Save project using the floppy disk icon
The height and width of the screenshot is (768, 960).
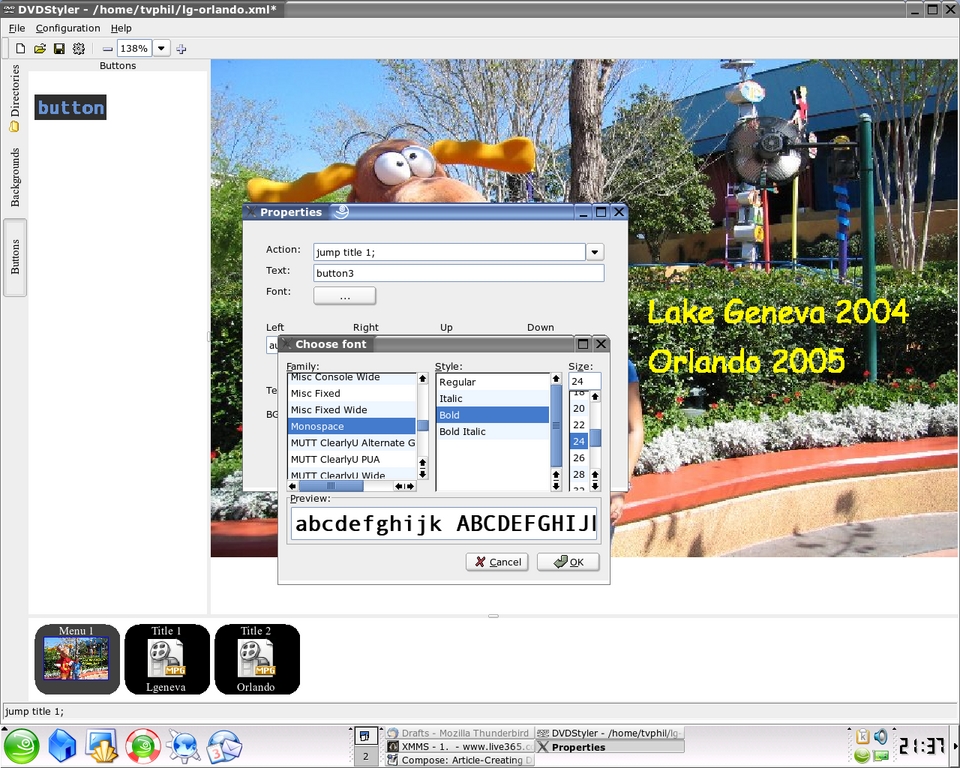59,48
